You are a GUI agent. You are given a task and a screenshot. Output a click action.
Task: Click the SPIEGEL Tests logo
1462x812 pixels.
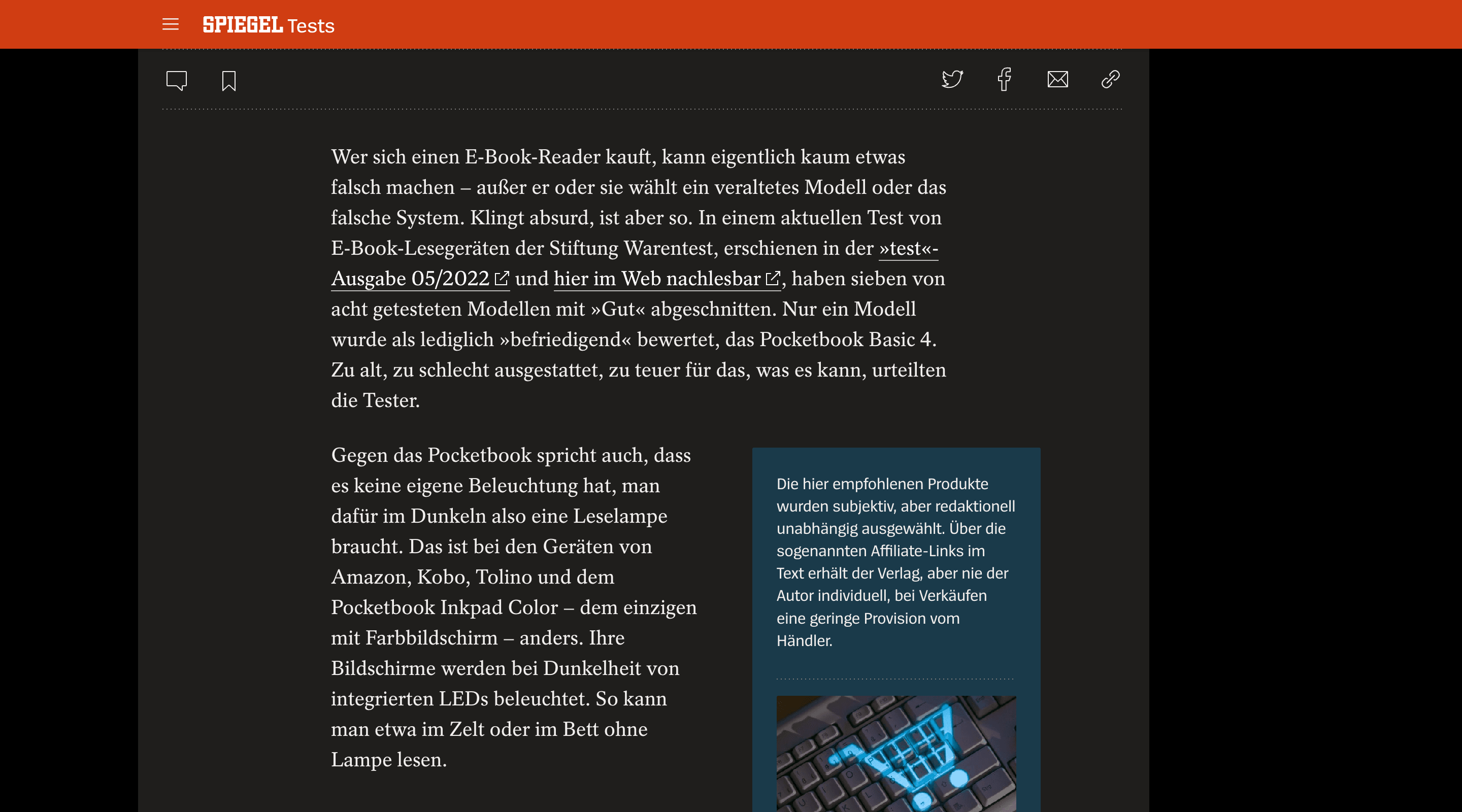coord(268,24)
